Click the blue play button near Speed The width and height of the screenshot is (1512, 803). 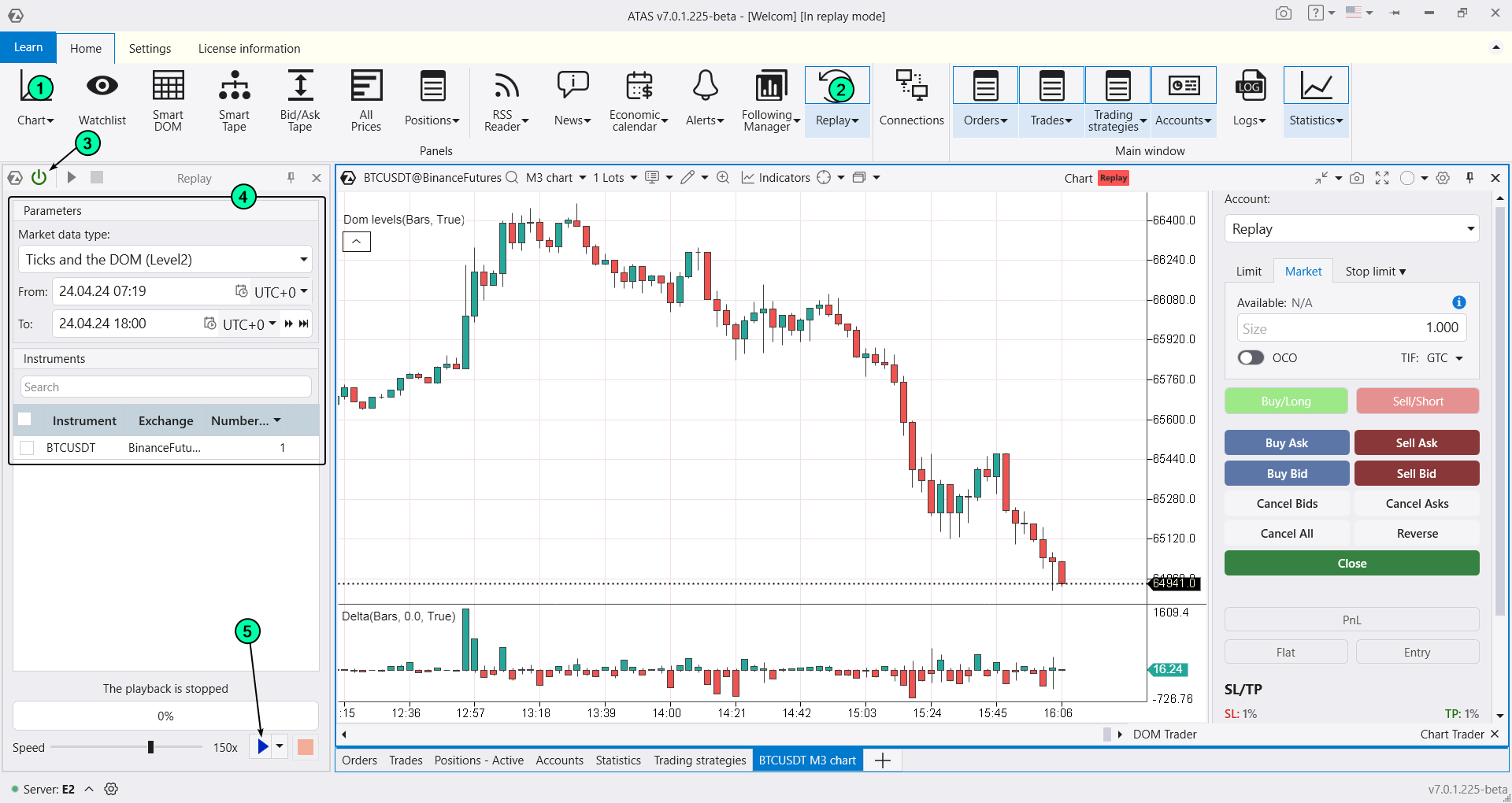[x=262, y=746]
